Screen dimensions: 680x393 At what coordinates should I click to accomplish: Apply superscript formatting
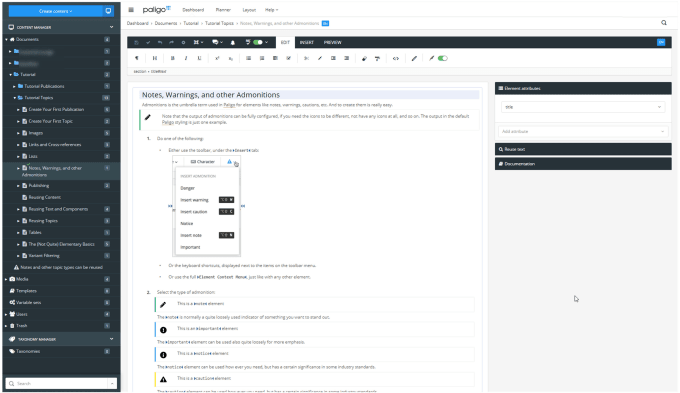pyautogui.click(x=217, y=59)
